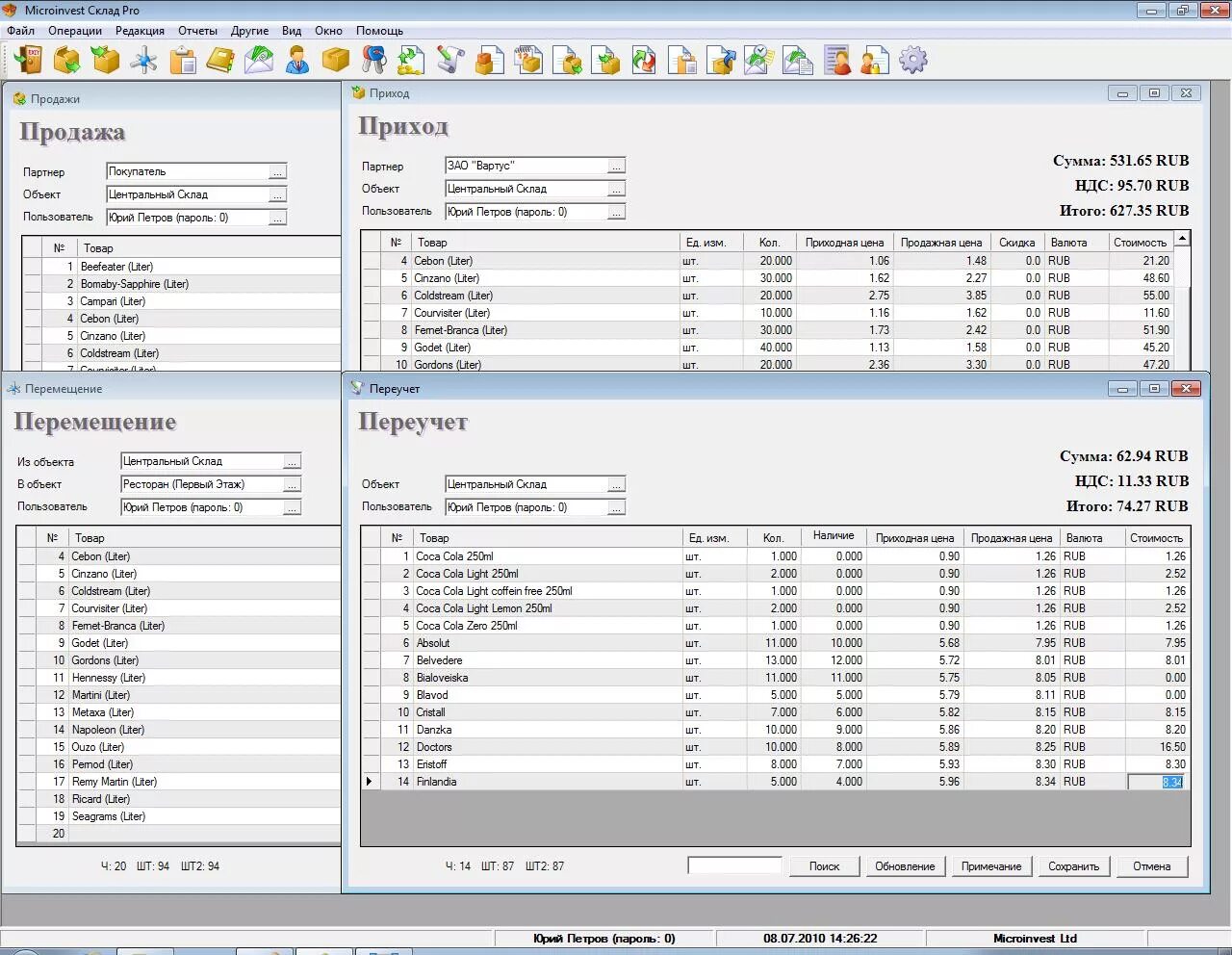
Task: Click the Transfer star-node toolbar icon
Action: point(143,61)
